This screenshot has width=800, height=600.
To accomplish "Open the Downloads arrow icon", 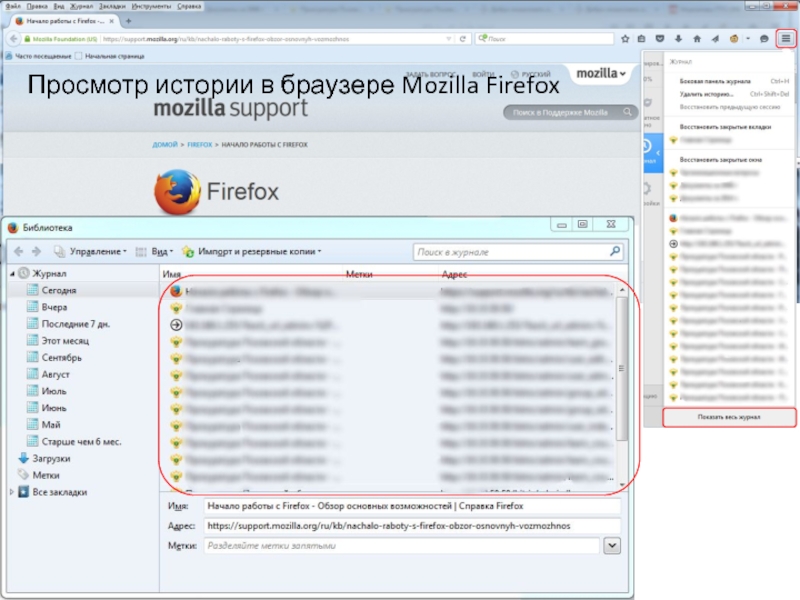I will click(x=678, y=39).
